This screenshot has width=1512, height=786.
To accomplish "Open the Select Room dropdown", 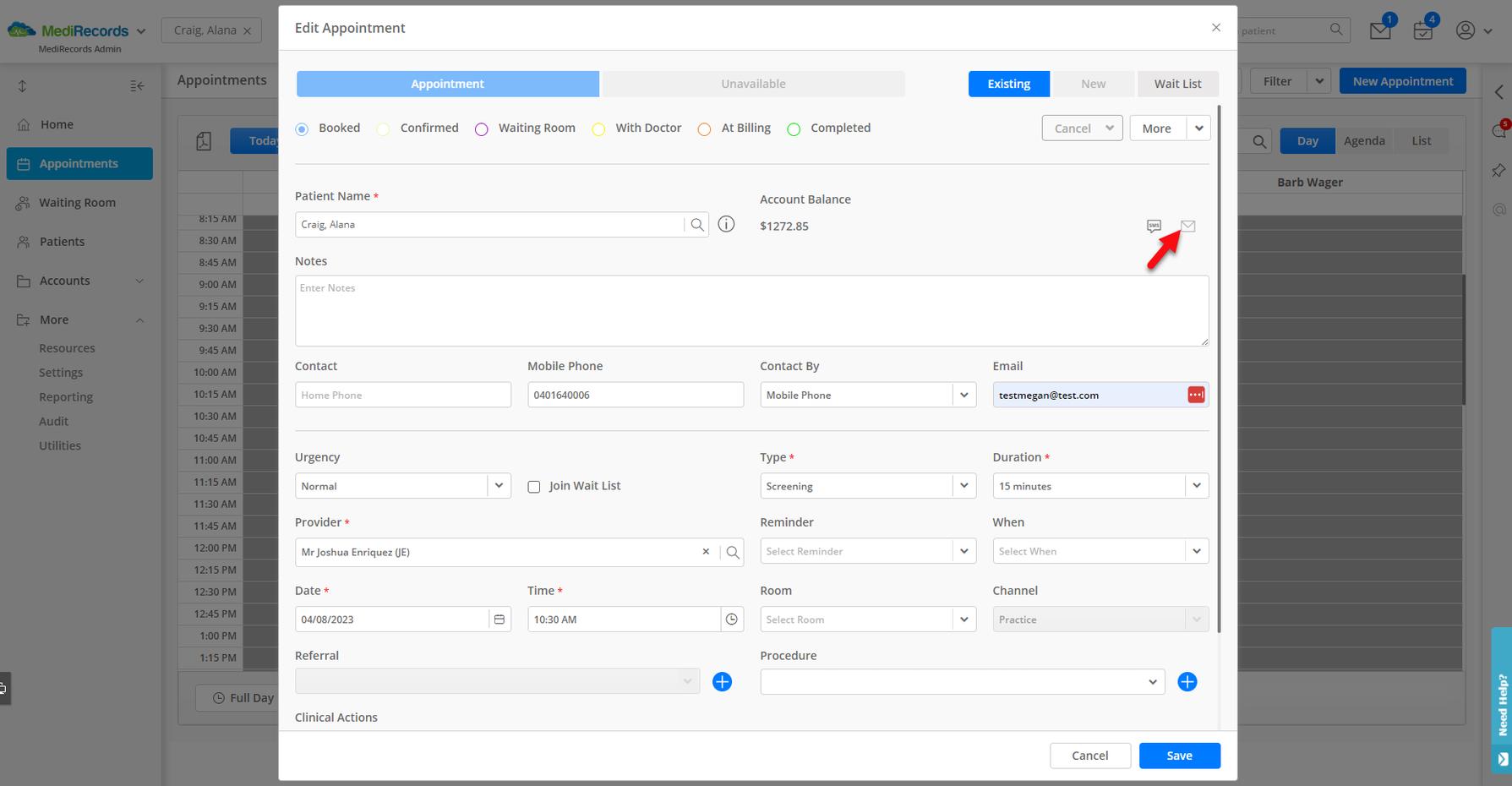I will click(870, 620).
